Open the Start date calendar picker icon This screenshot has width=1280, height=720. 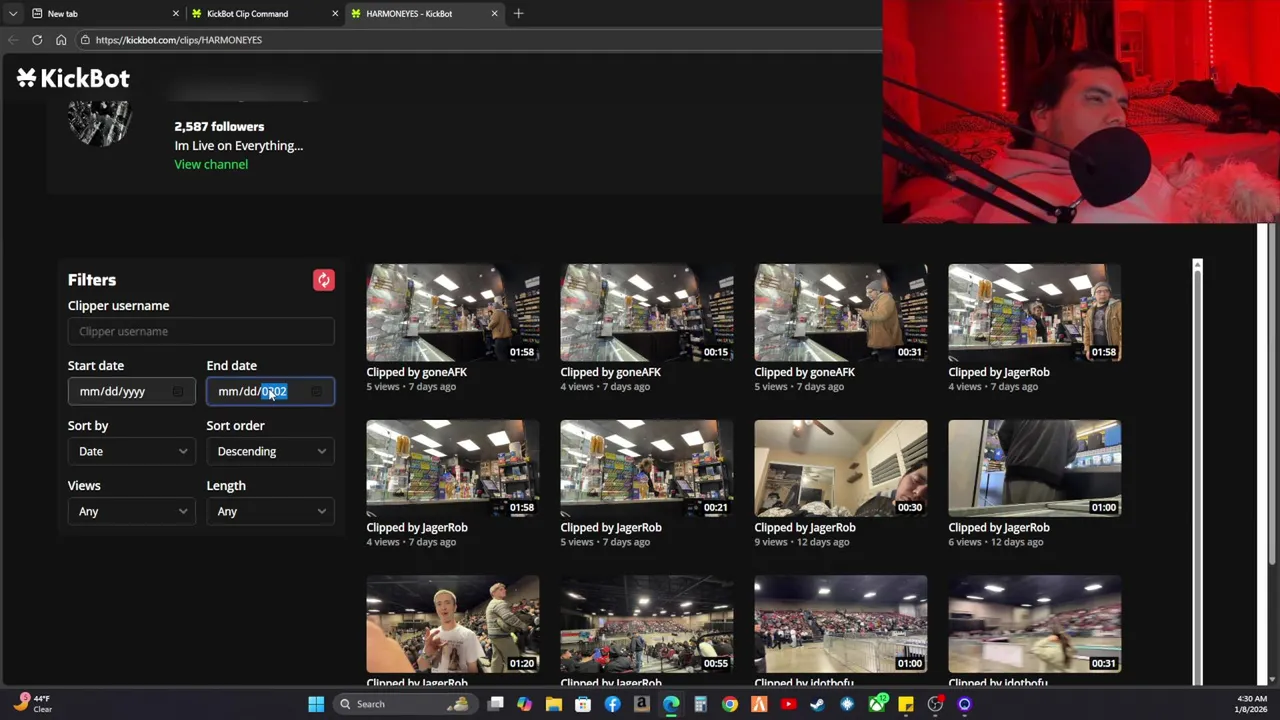[177, 392]
